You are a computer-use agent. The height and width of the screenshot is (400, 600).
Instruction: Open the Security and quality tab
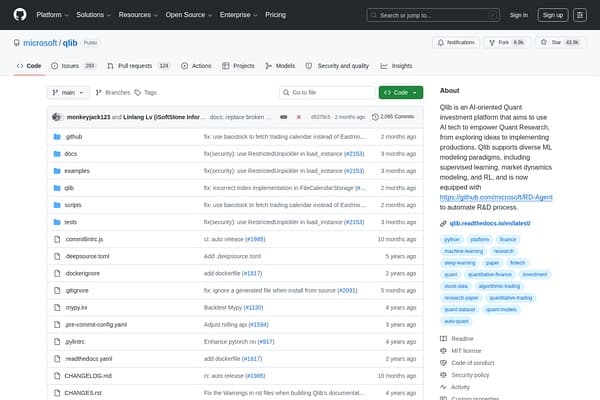(337, 66)
